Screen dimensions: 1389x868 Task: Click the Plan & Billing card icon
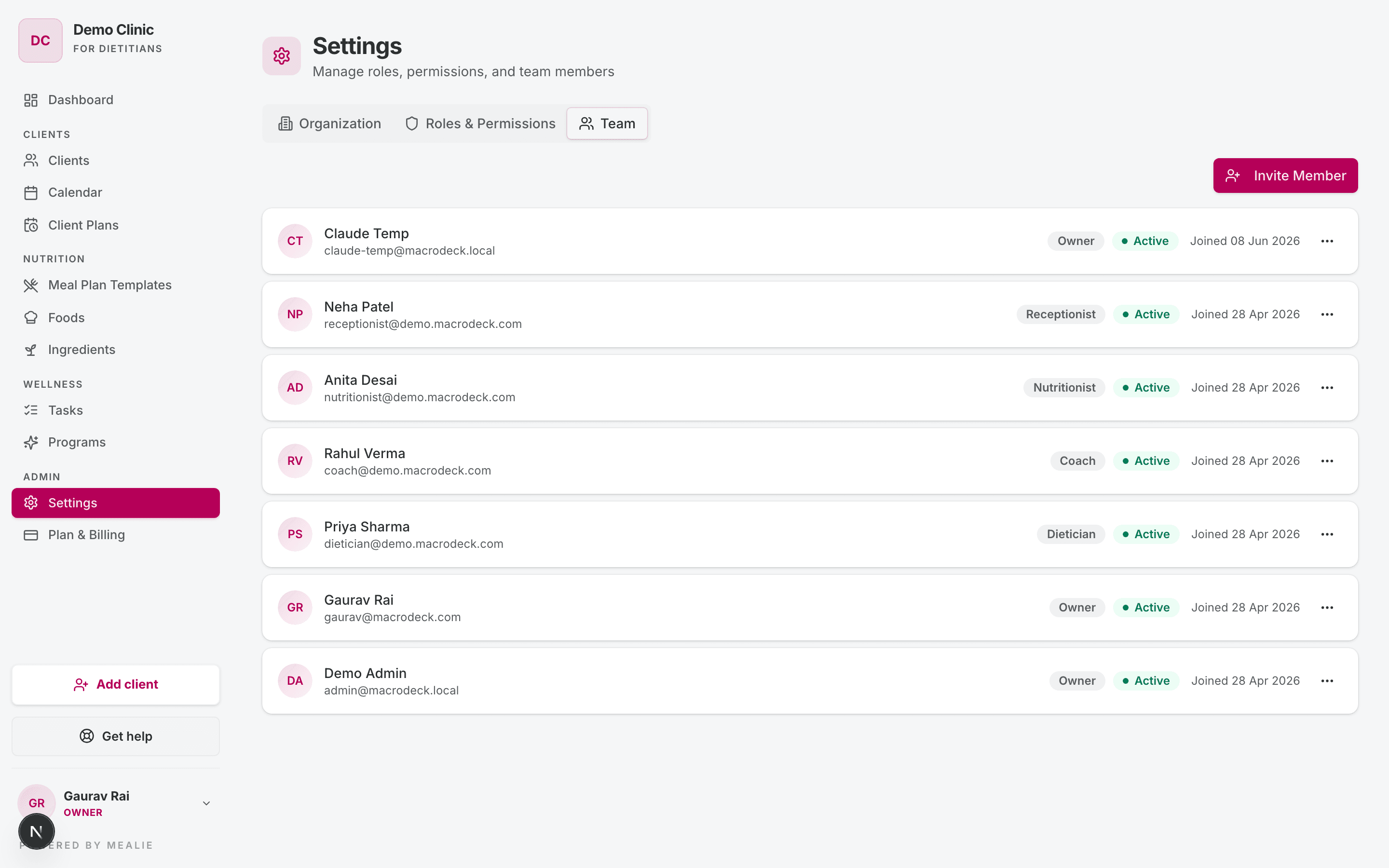pos(31,535)
